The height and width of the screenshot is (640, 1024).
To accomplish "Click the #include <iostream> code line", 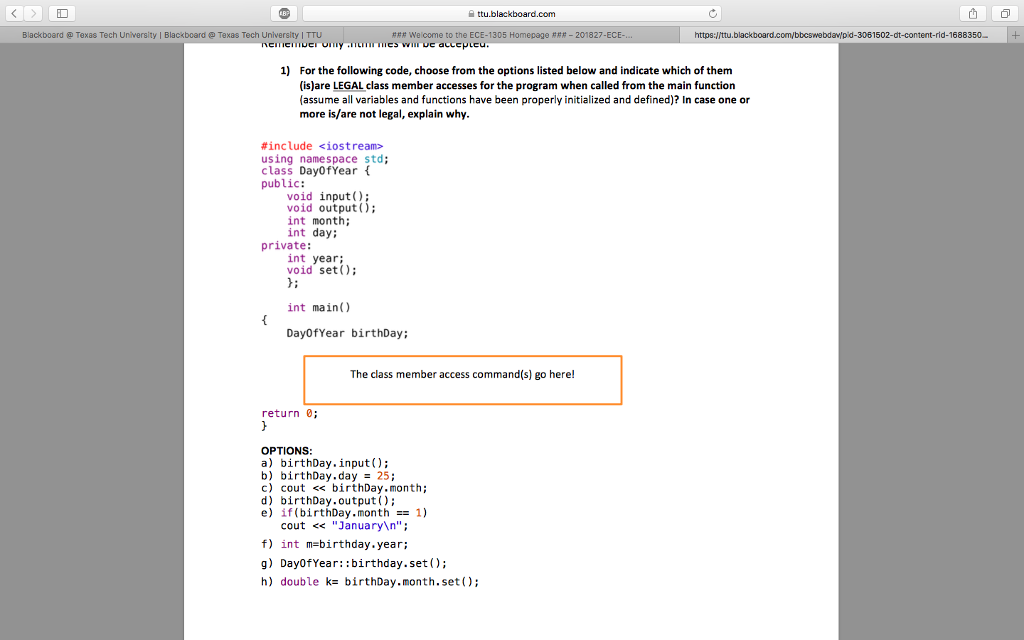I will [x=322, y=145].
